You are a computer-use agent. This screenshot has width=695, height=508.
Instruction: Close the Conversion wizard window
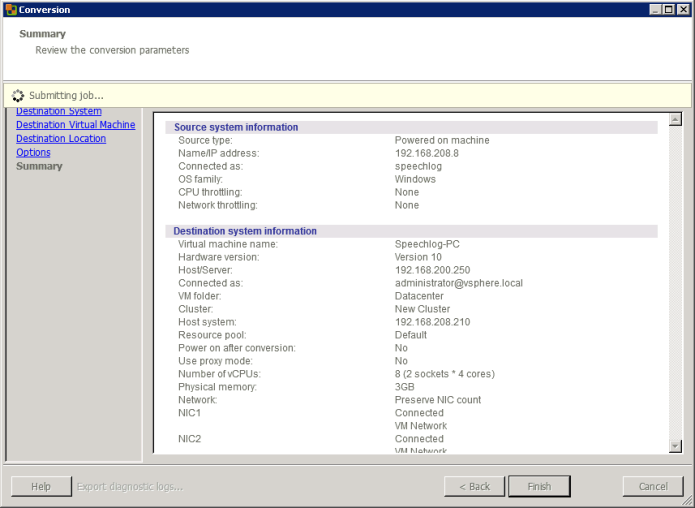click(683, 9)
